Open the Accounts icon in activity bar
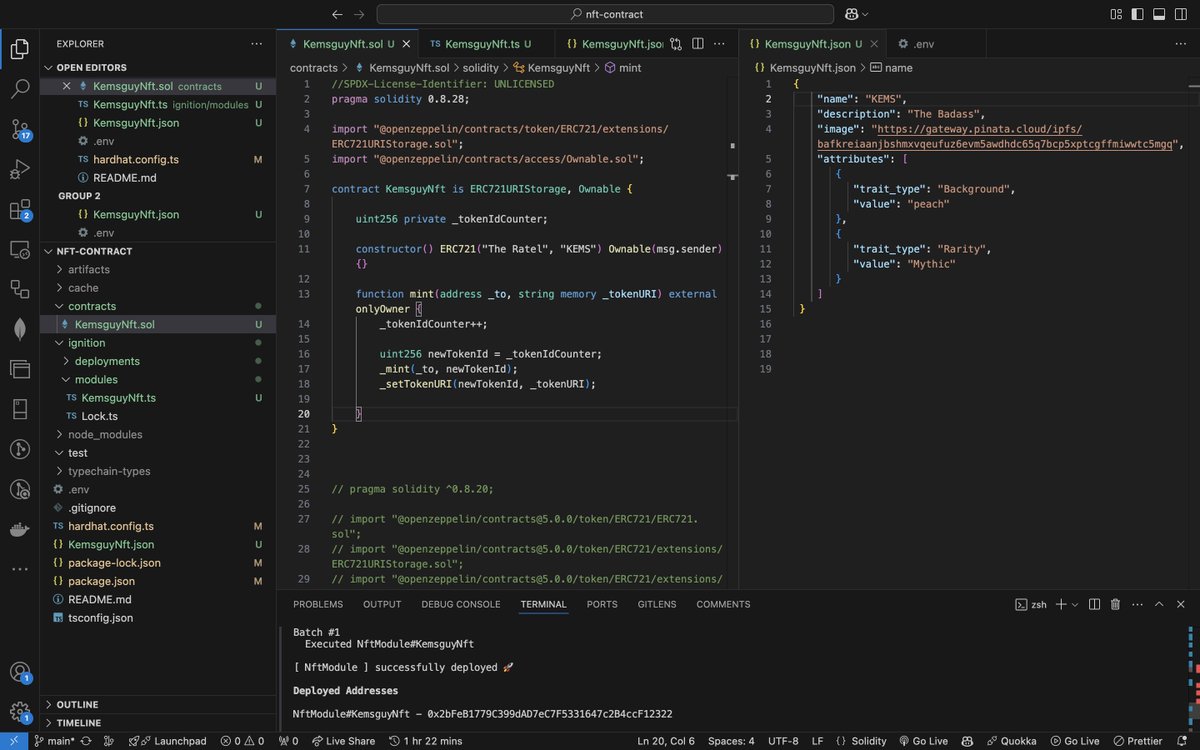 [x=19, y=672]
